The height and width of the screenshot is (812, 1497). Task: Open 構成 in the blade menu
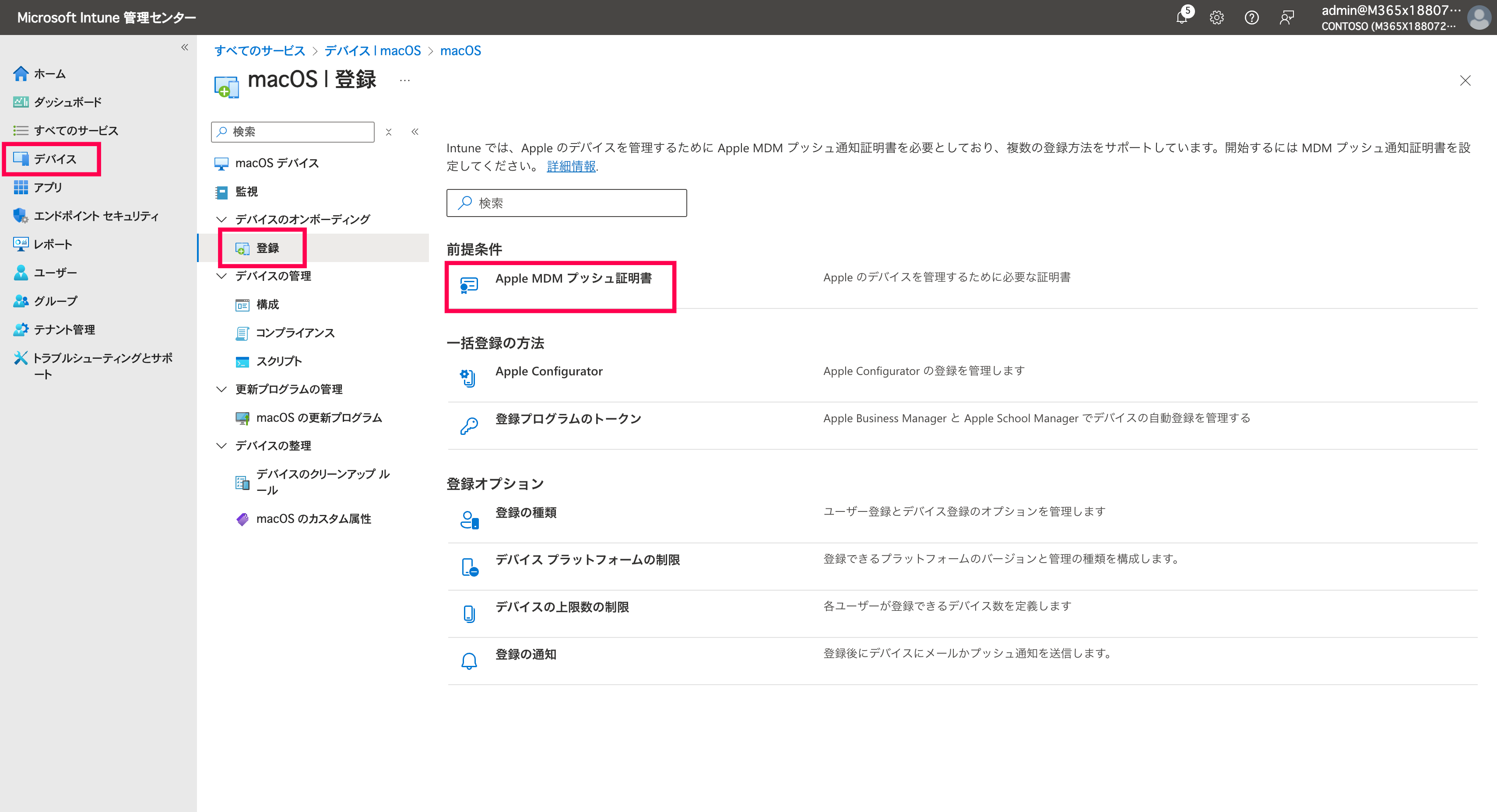click(267, 304)
